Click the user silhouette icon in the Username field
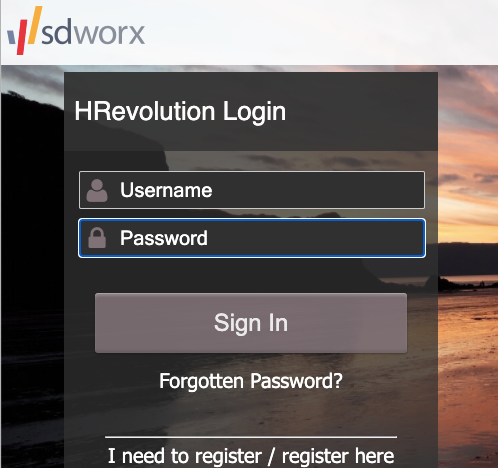The image size is (498, 468). coord(97,191)
